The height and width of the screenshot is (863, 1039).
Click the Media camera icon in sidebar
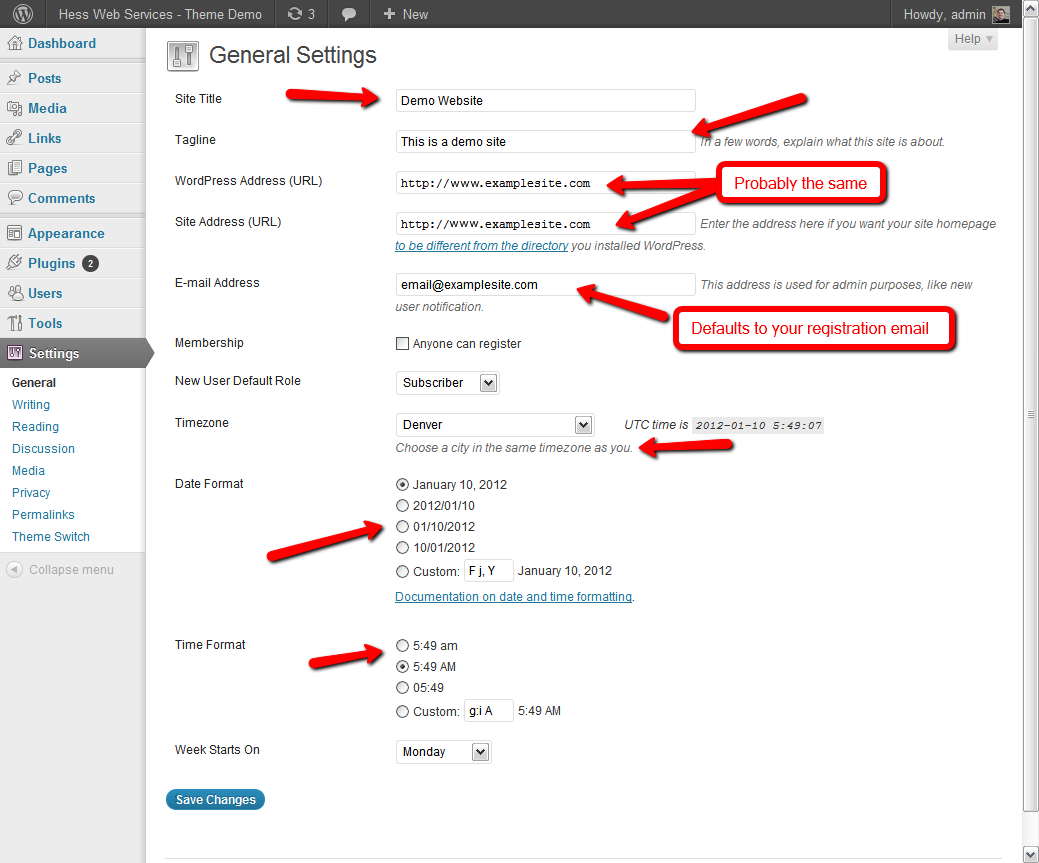click(15, 108)
